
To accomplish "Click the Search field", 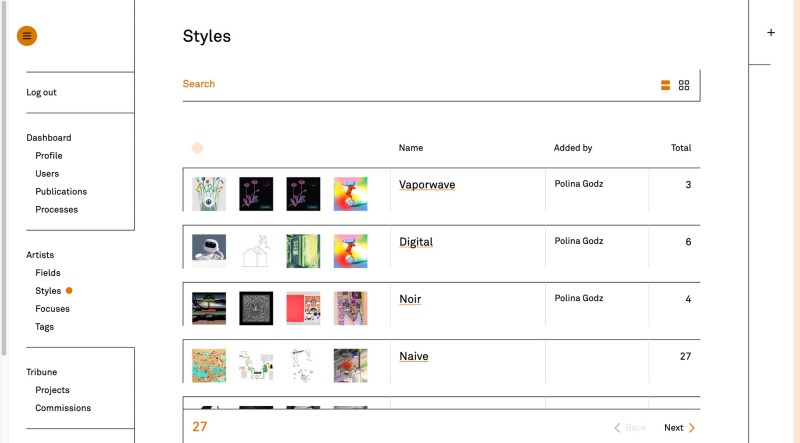I will click(x=400, y=84).
